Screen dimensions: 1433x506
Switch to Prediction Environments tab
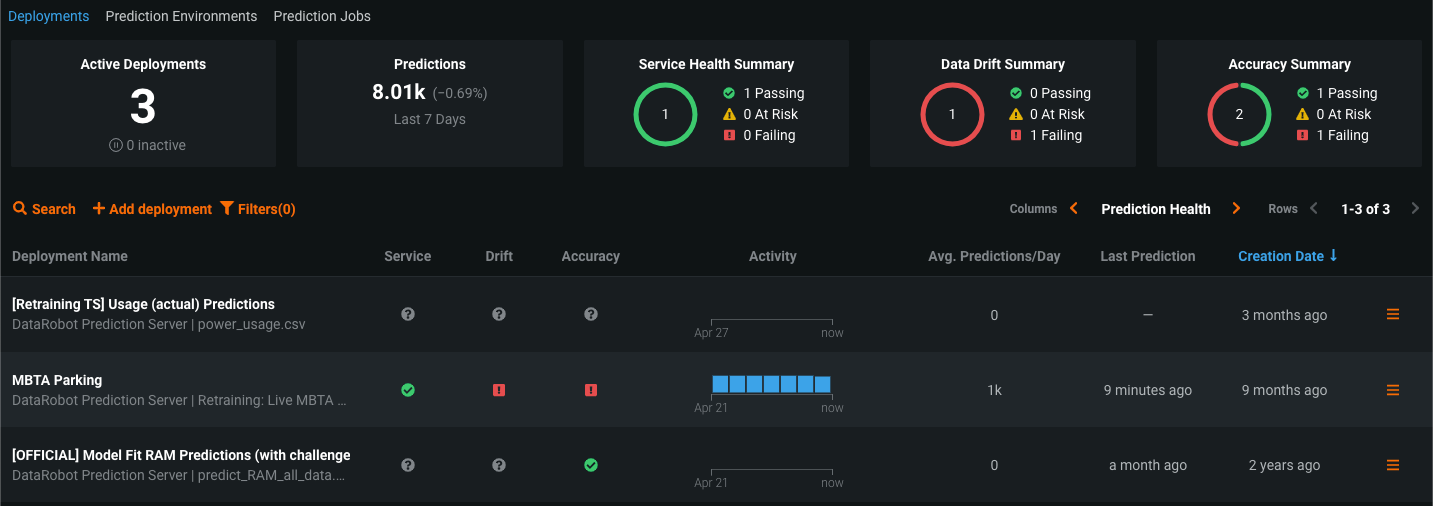[x=181, y=16]
